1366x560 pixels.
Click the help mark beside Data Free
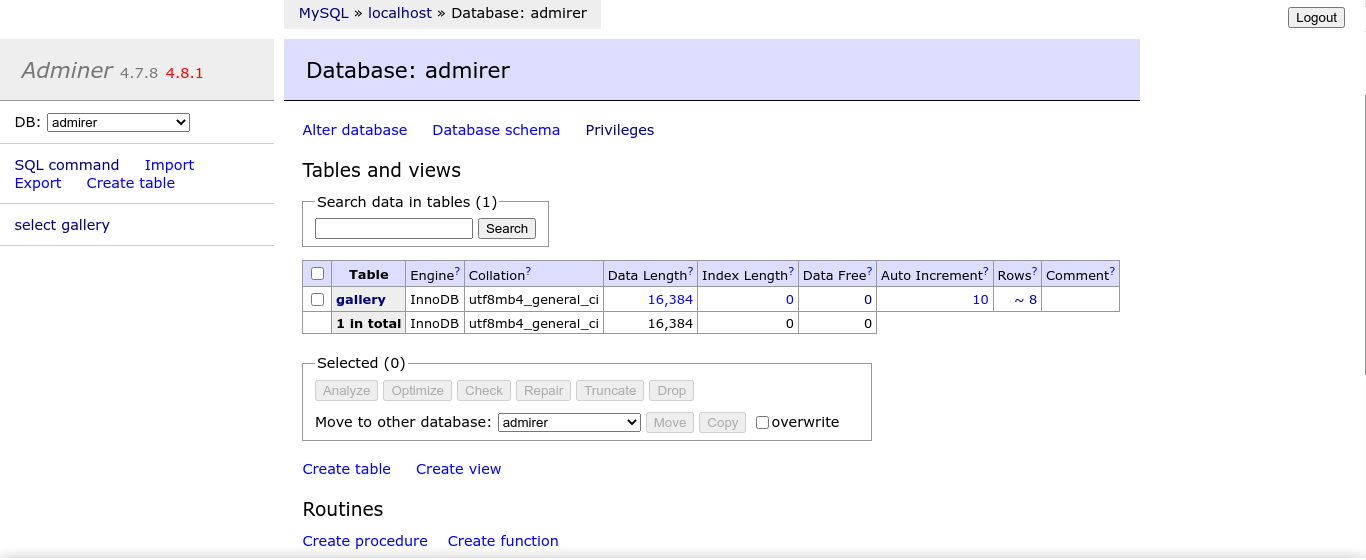coord(869,271)
